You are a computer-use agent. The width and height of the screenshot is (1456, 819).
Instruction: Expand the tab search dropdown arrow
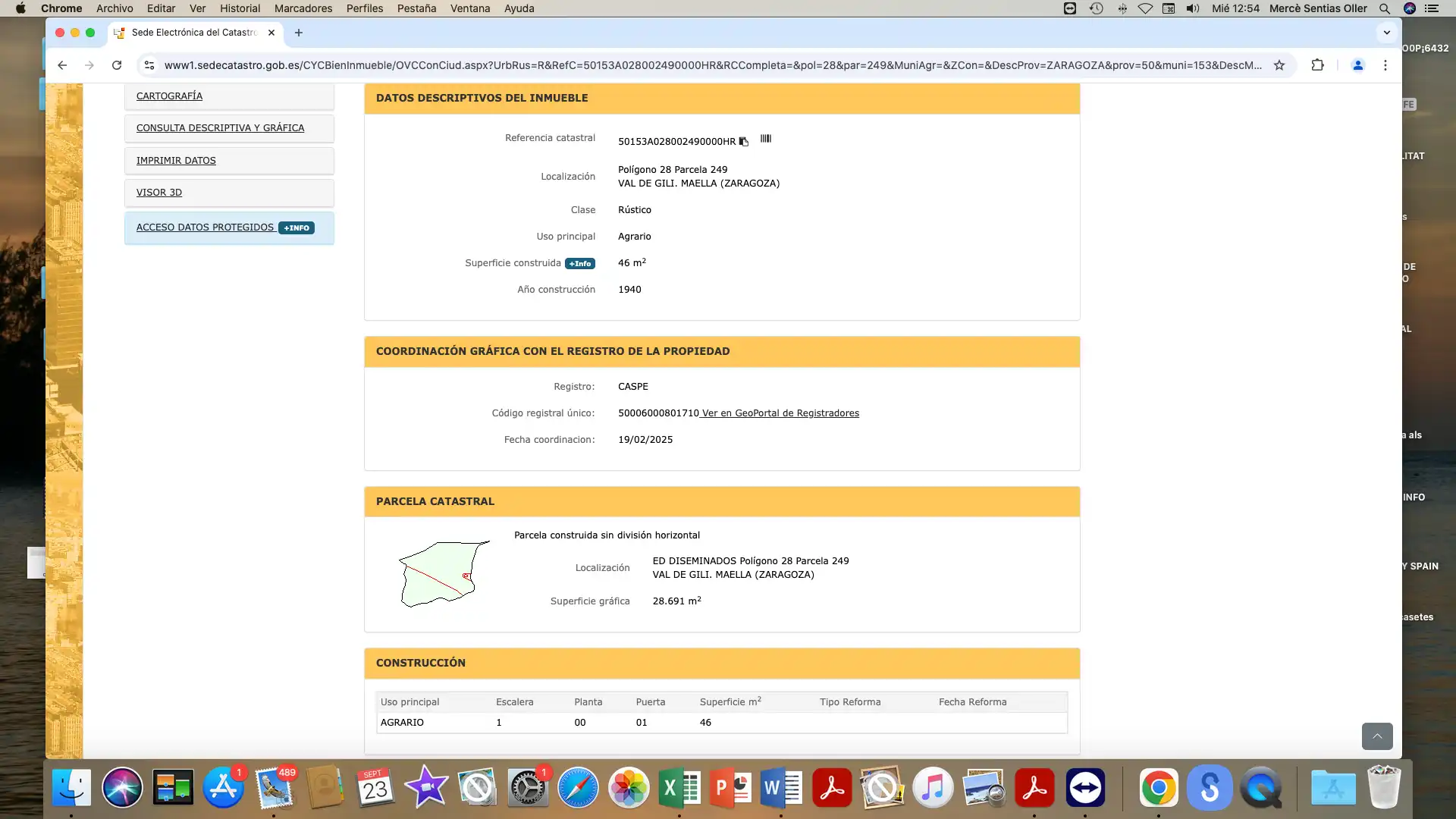coord(1387,33)
